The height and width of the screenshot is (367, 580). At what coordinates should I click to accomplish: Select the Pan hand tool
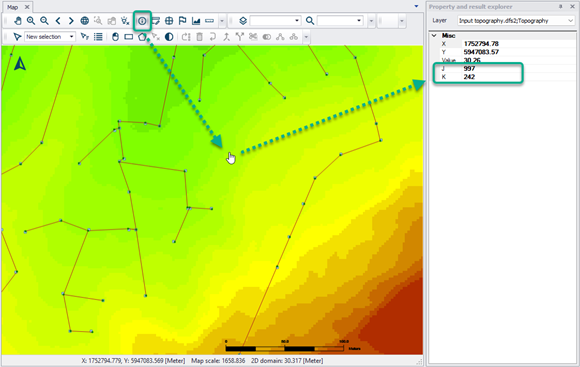point(17,21)
